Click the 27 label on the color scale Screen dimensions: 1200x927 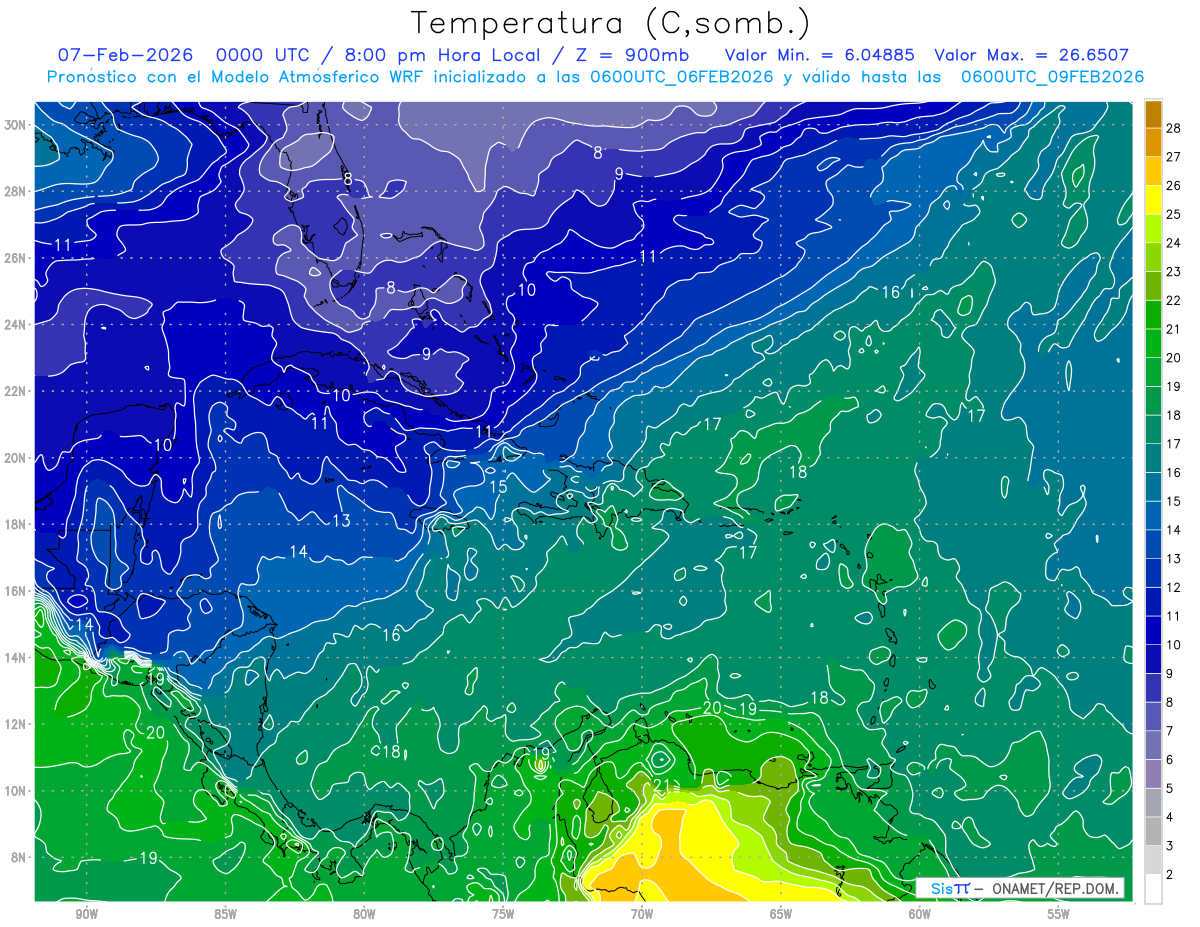pyautogui.click(x=1174, y=157)
